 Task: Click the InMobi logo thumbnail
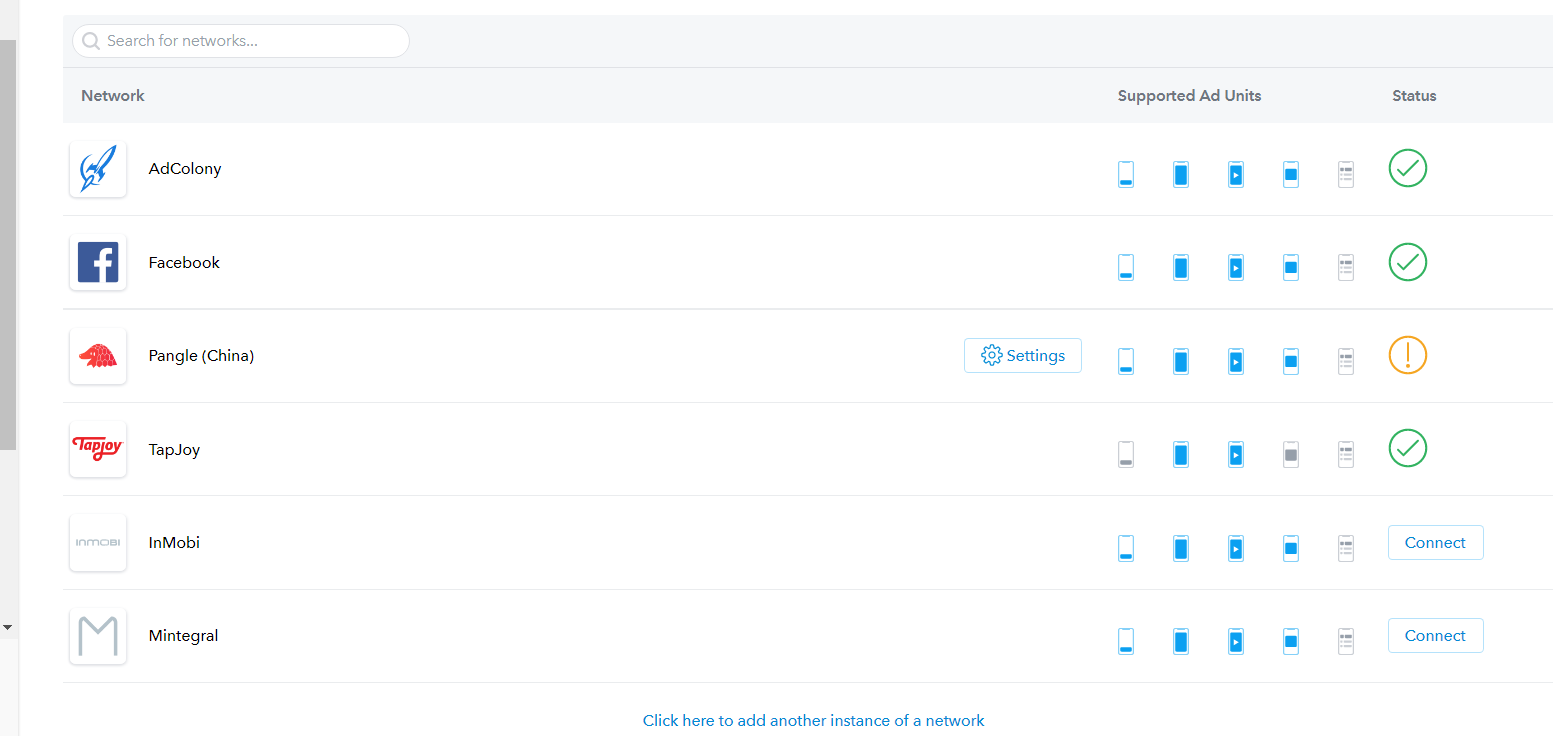point(98,543)
